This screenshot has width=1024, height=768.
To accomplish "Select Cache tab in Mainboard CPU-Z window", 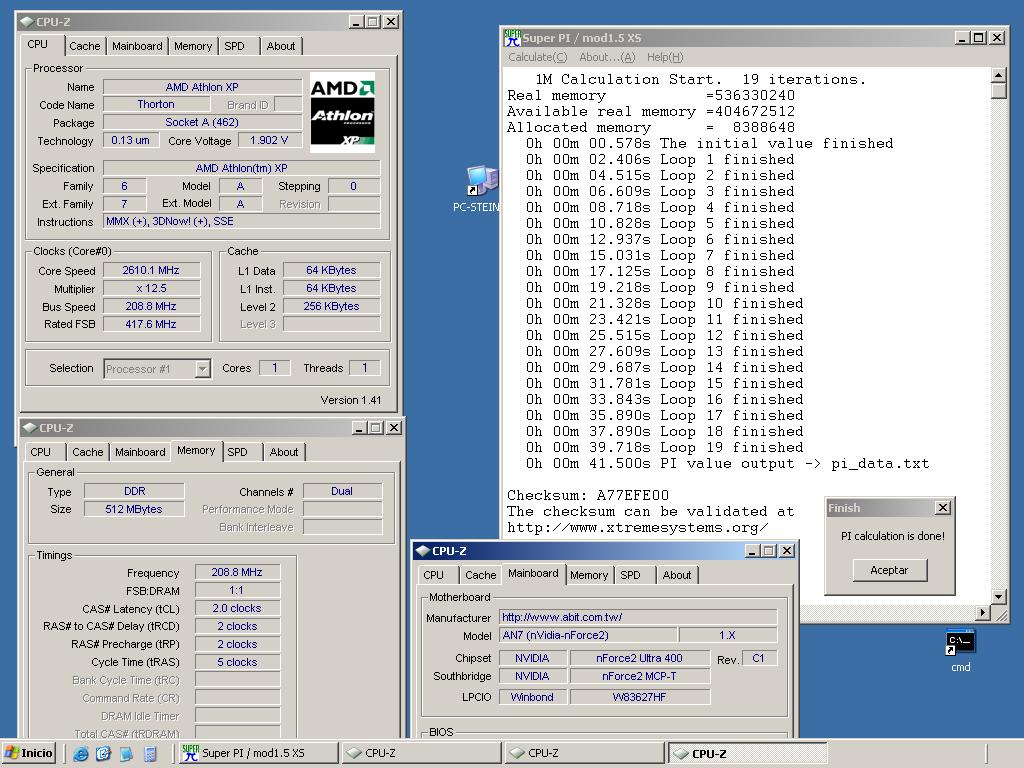I will click(x=481, y=575).
